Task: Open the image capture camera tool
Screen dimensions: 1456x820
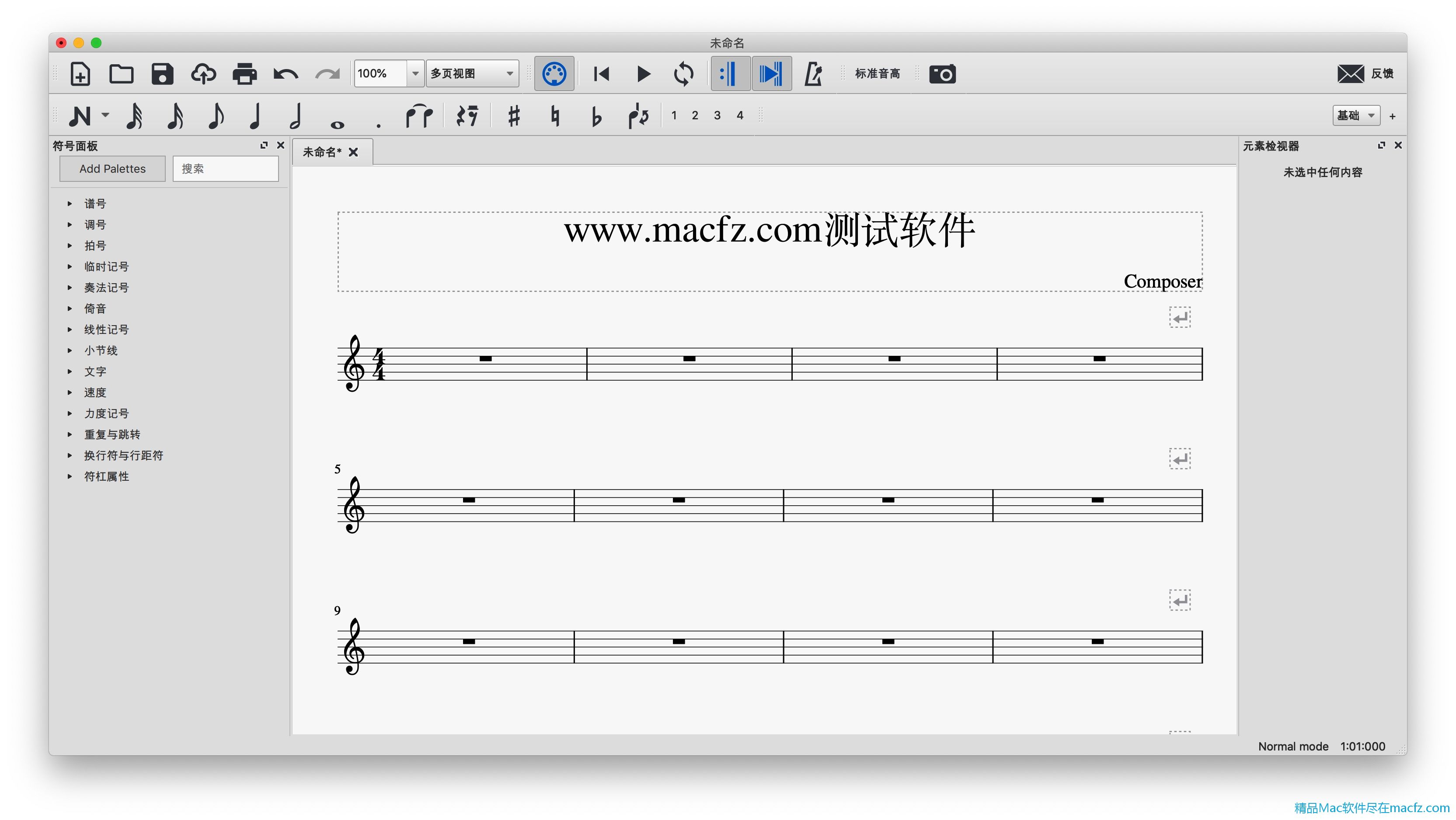Action: pyautogui.click(x=942, y=74)
